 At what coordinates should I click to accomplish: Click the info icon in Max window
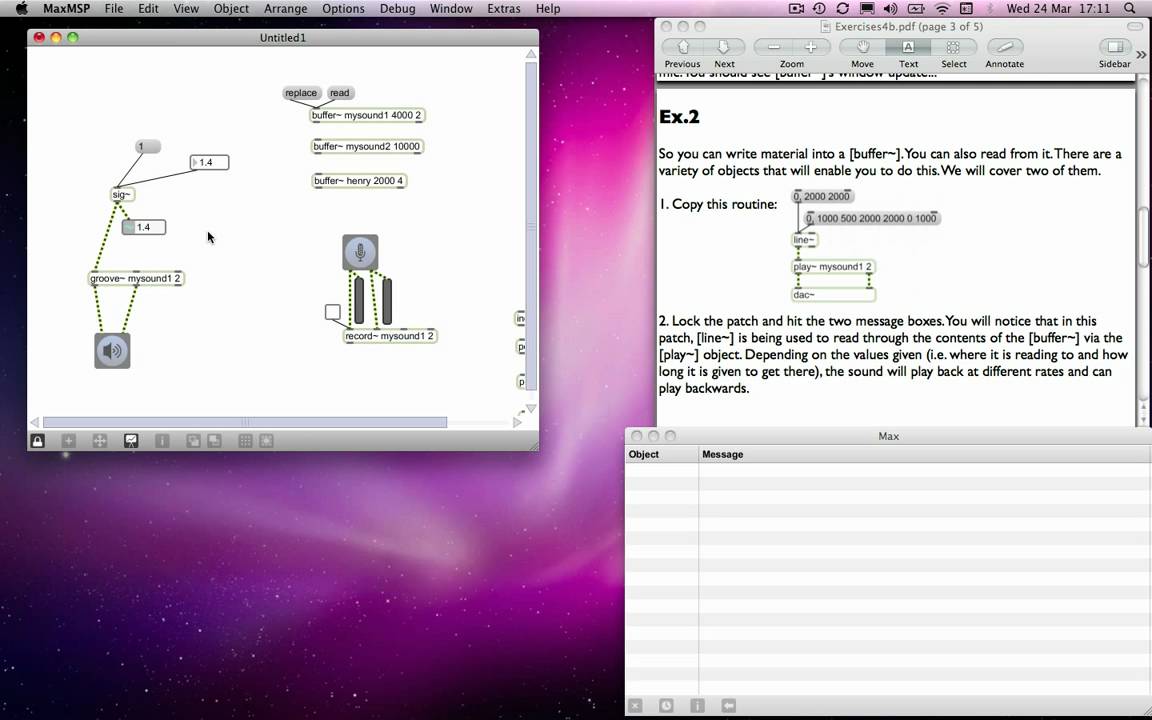coord(697,705)
